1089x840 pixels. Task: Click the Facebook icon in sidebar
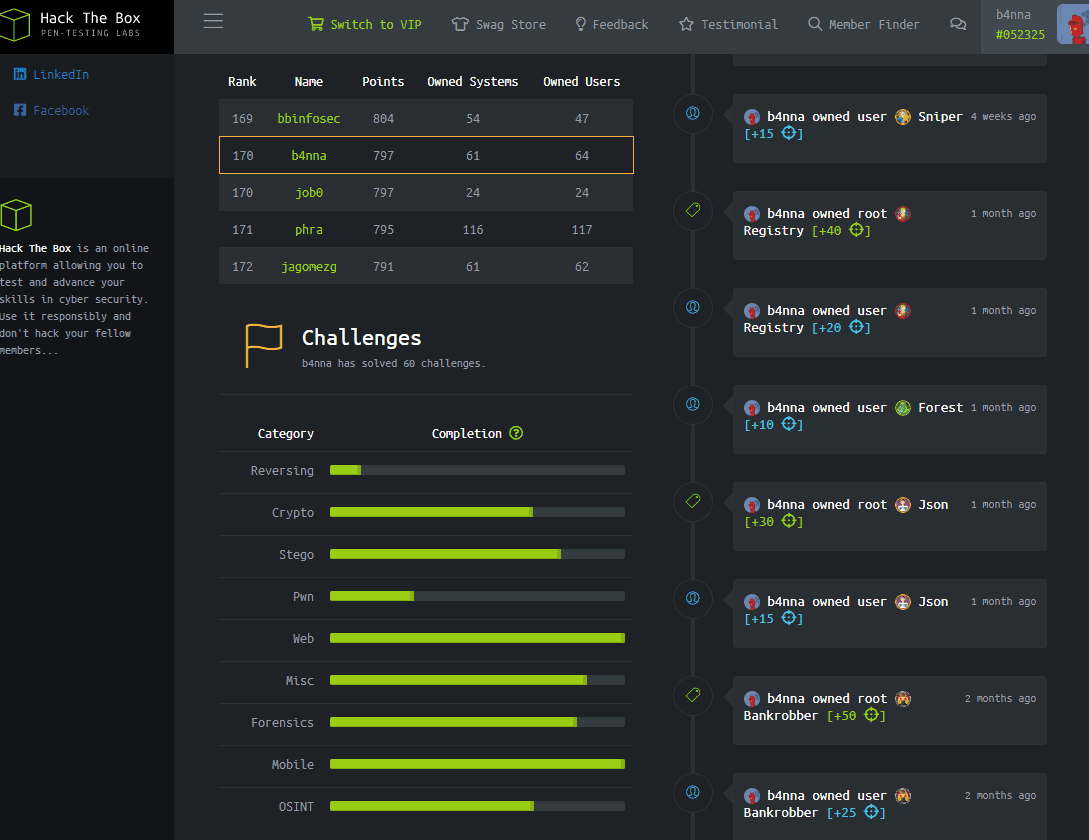20,110
